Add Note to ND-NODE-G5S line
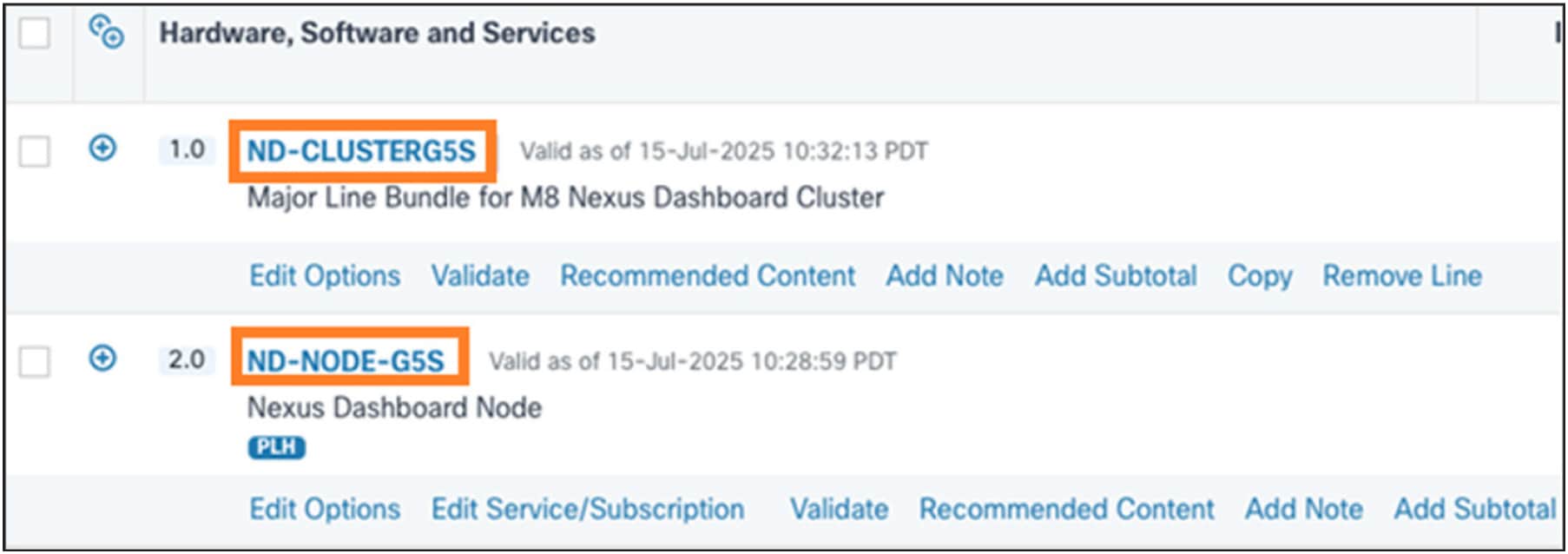The image size is (1568, 554). (1304, 509)
